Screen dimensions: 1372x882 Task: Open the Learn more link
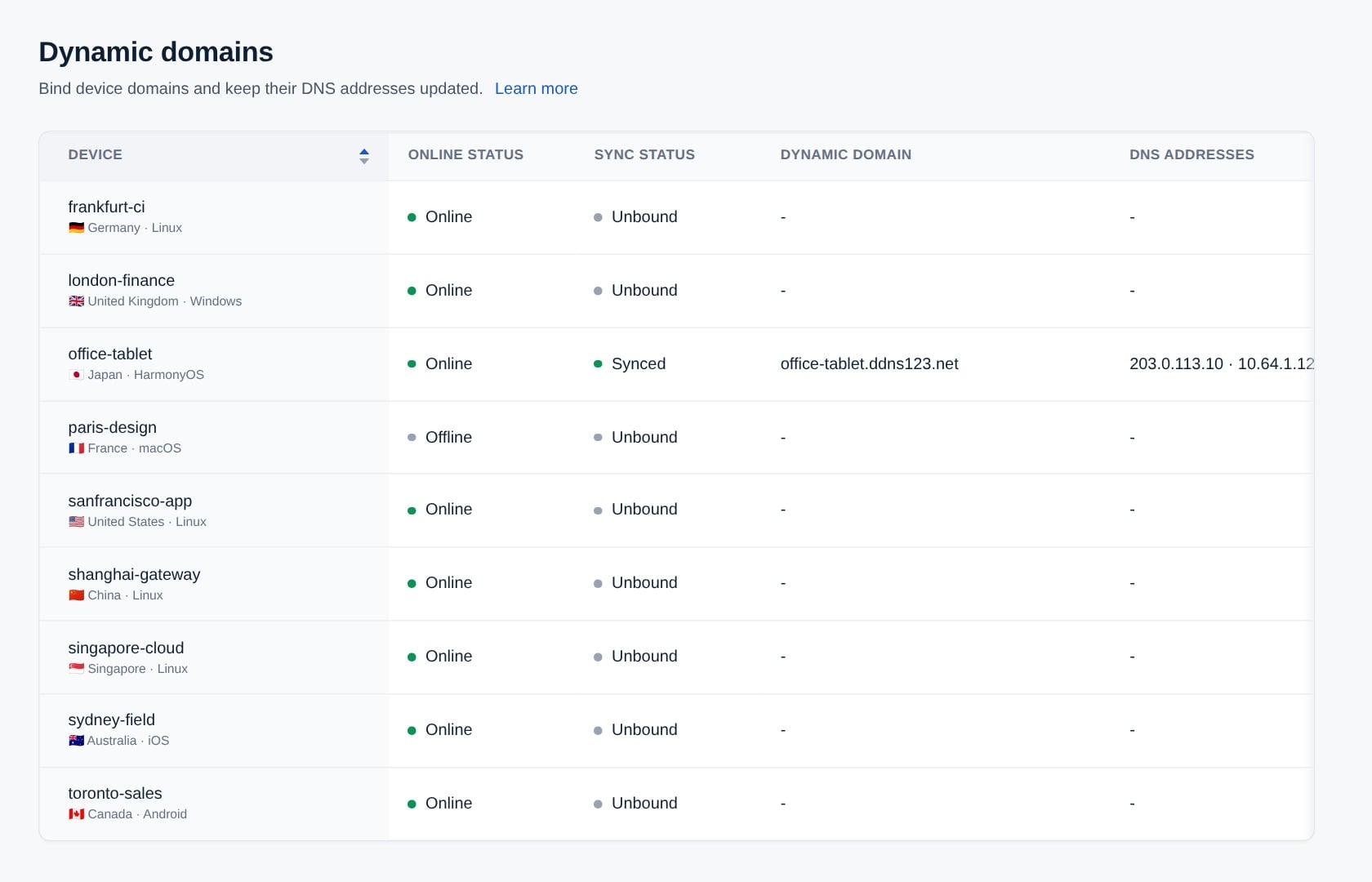pos(536,88)
